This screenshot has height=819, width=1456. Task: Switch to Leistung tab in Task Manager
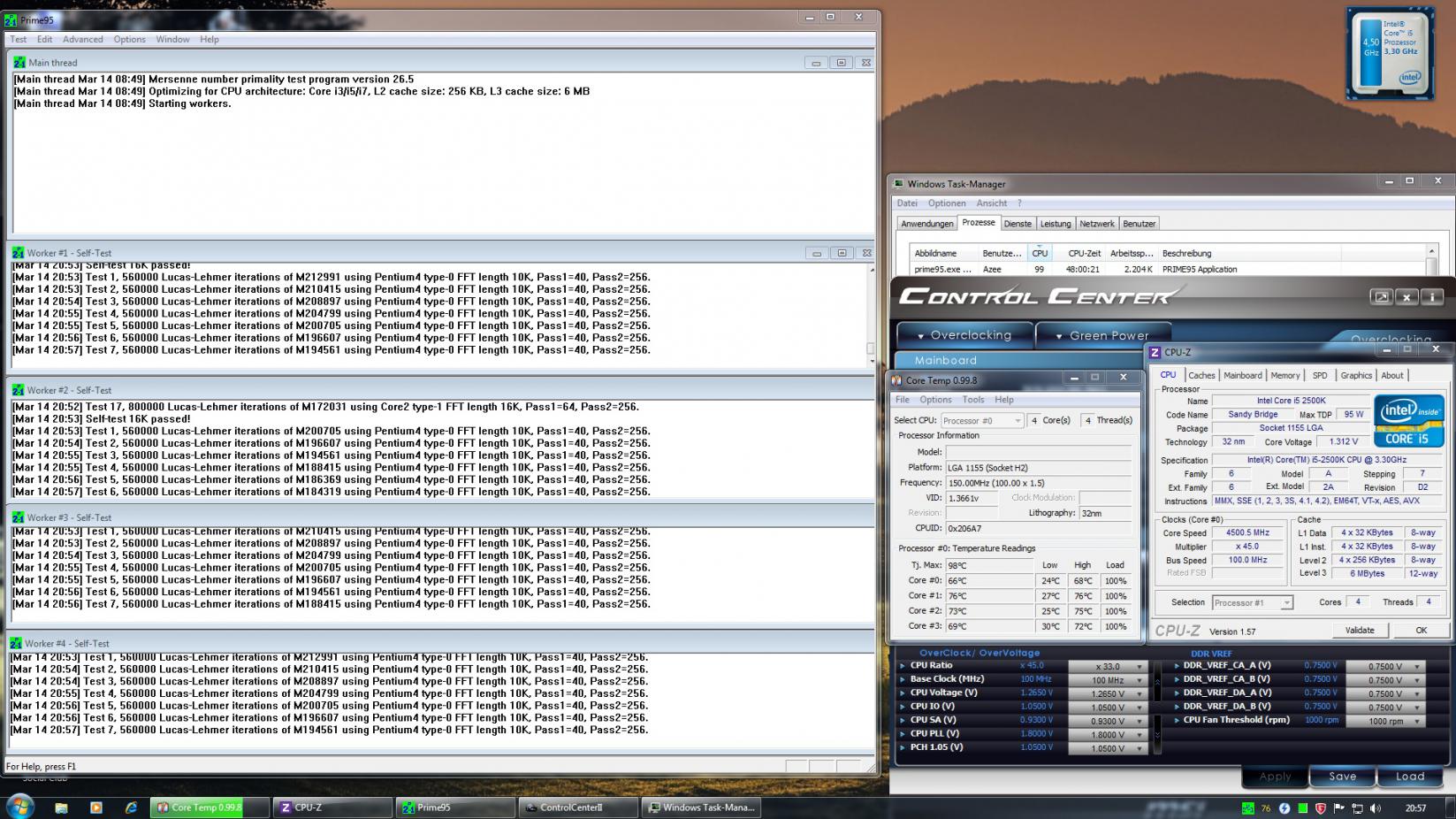coord(1056,224)
